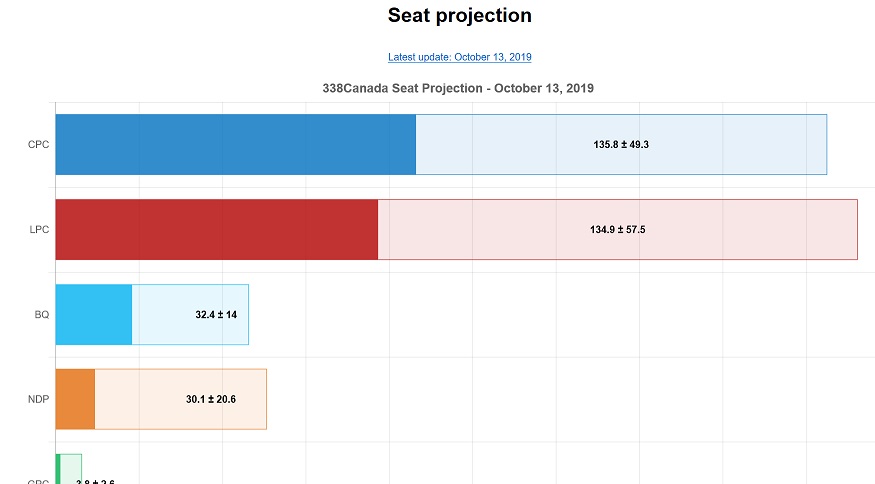Click the 32.4 ± 14 value label
The width and height of the screenshot is (875, 484).
216,315
